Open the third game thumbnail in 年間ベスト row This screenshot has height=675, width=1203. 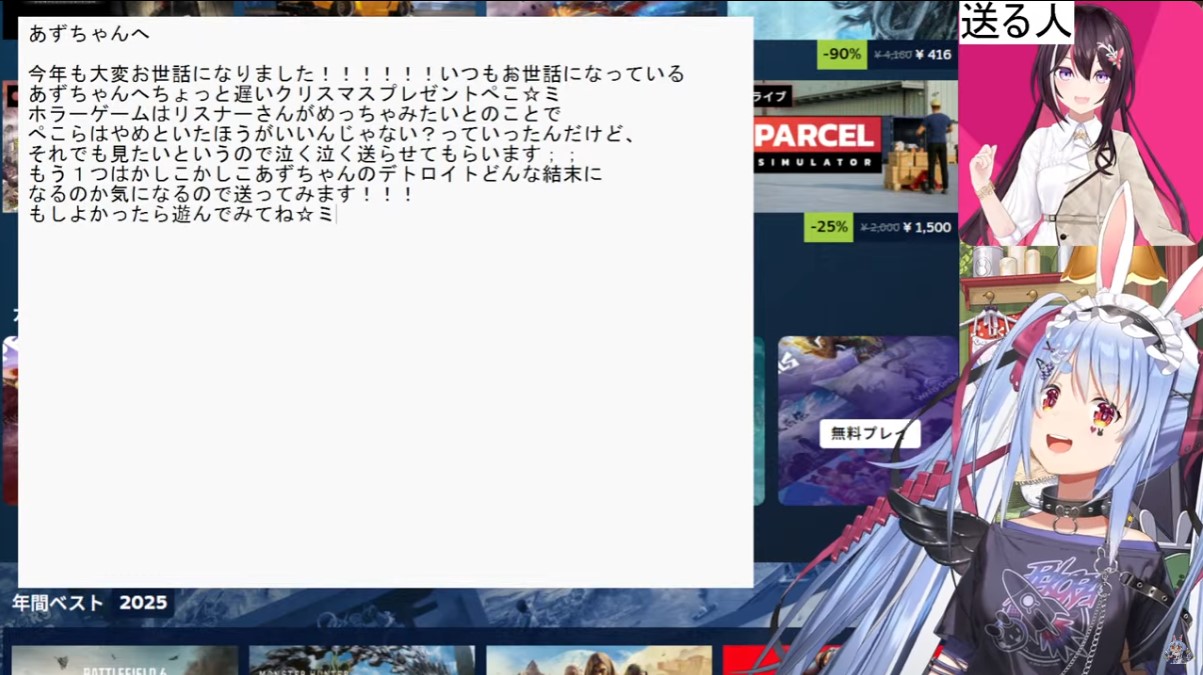point(598,660)
